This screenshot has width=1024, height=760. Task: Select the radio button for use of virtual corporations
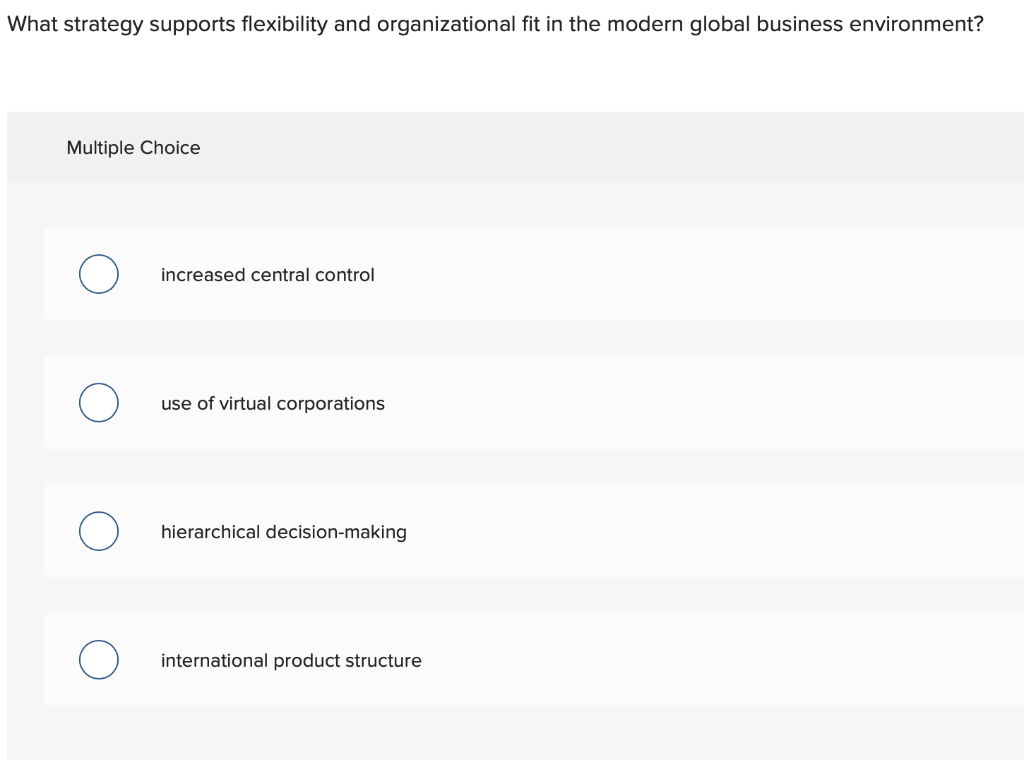tap(98, 403)
